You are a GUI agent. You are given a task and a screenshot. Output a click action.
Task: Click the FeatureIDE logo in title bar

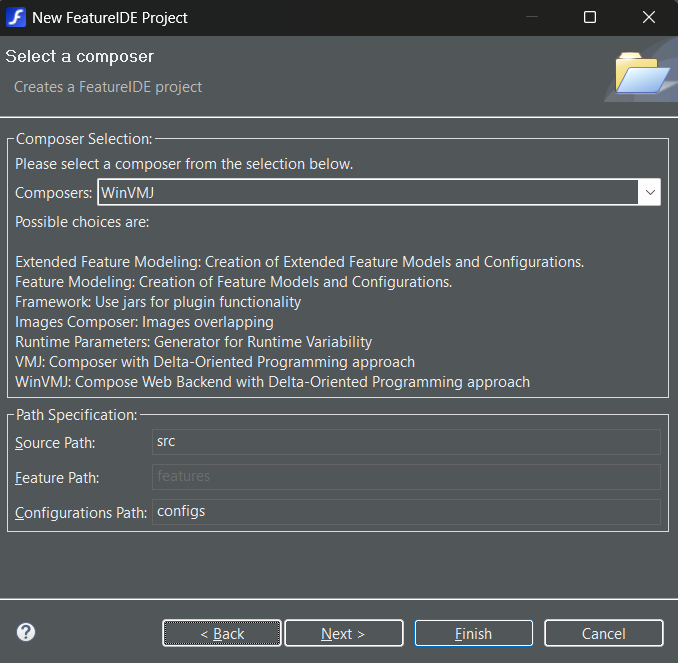[16, 18]
